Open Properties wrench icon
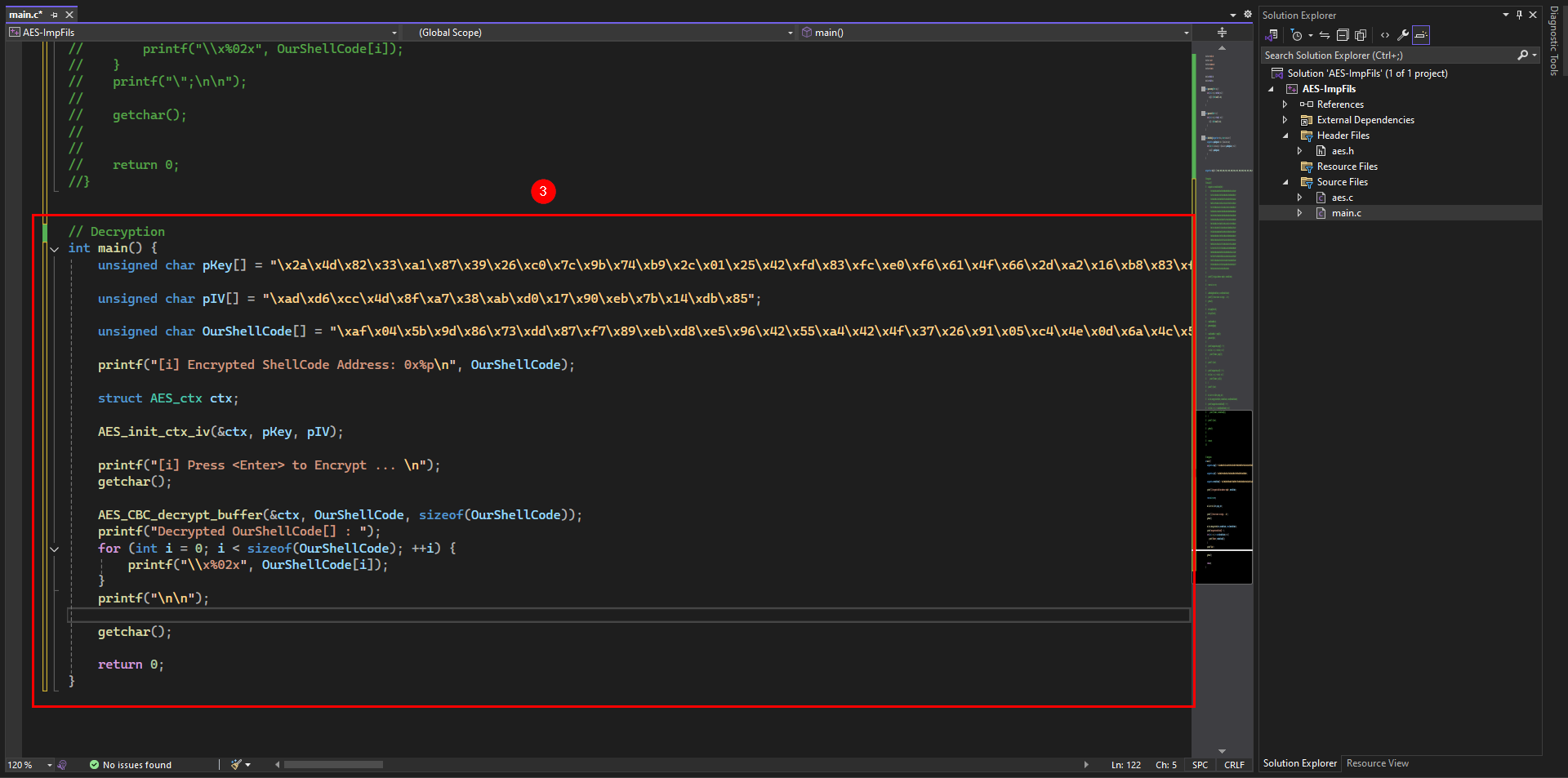The image size is (1568, 778). click(x=1403, y=35)
